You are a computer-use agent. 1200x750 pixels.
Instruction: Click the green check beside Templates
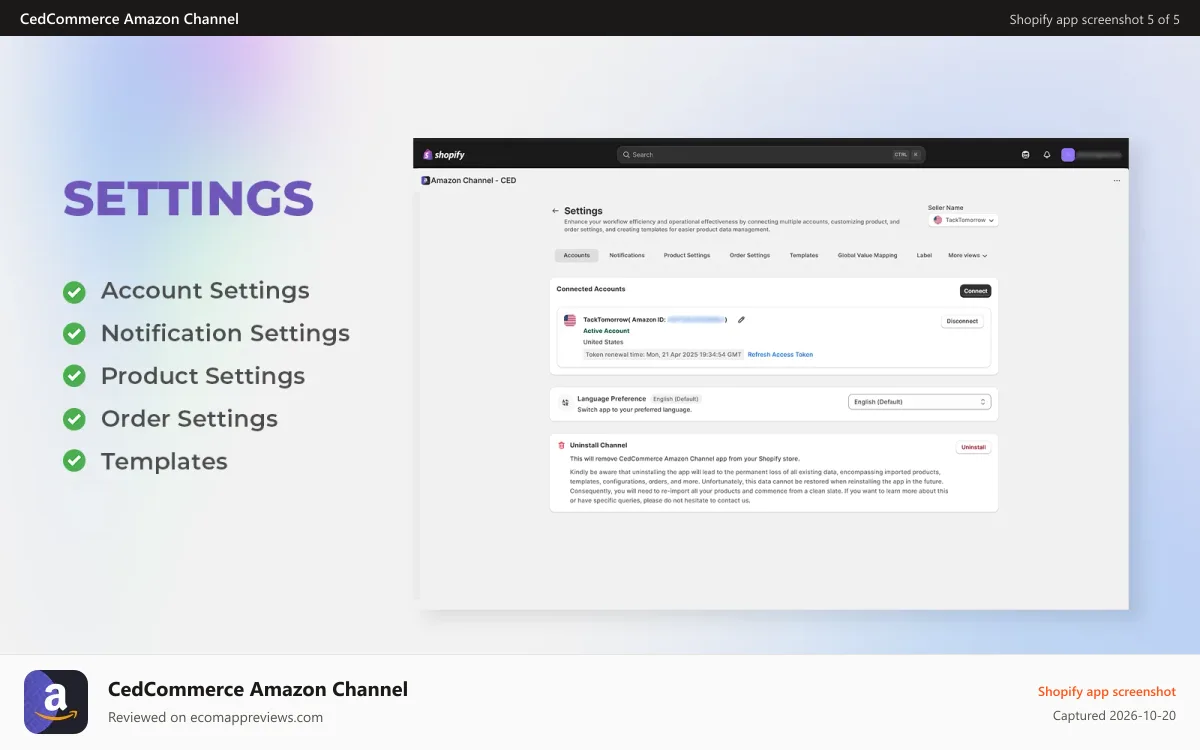point(74,461)
